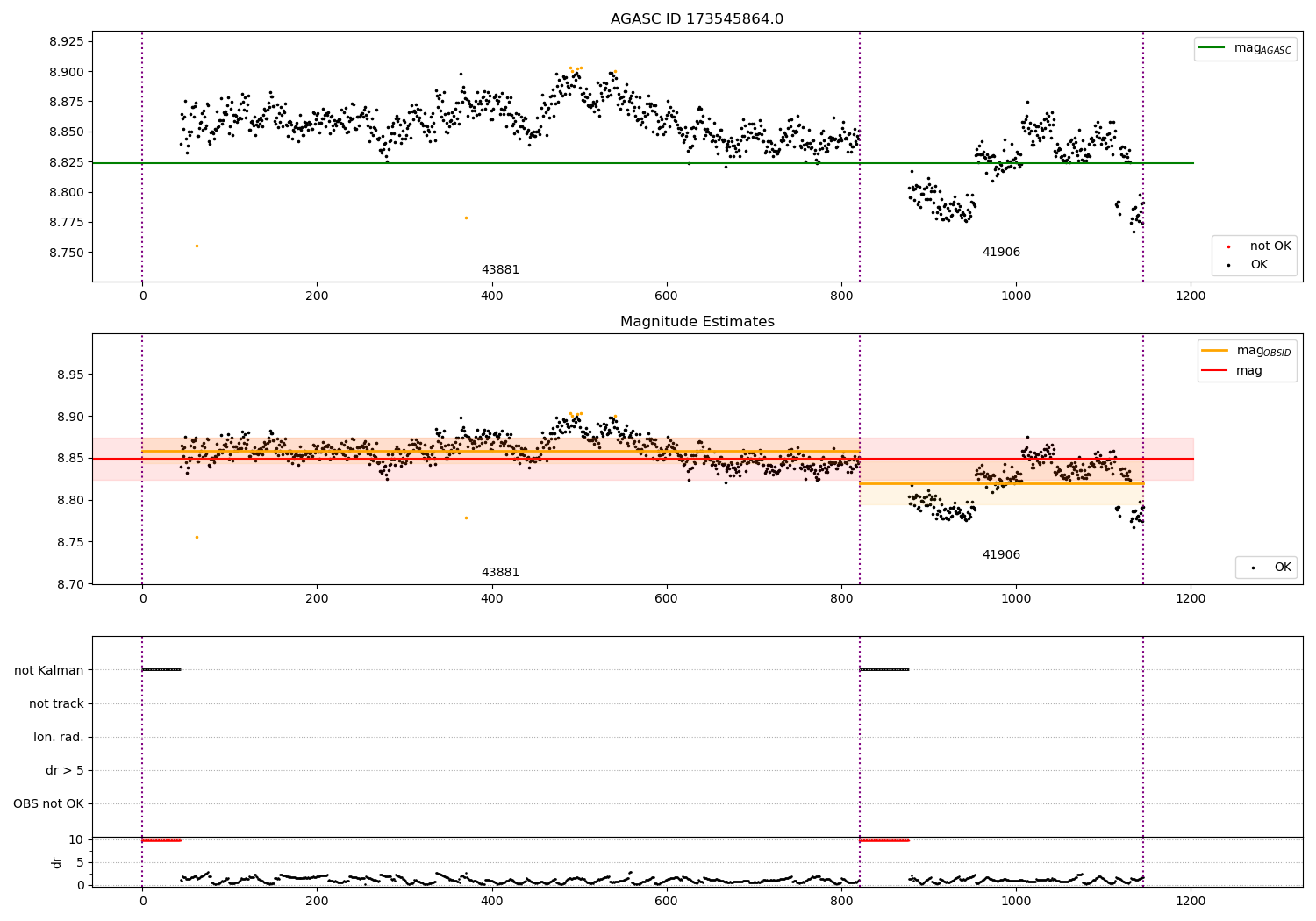The width and height of the screenshot is (1316, 921).
Task: Click the 'dr > 5' axis label
Action: coord(65,770)
